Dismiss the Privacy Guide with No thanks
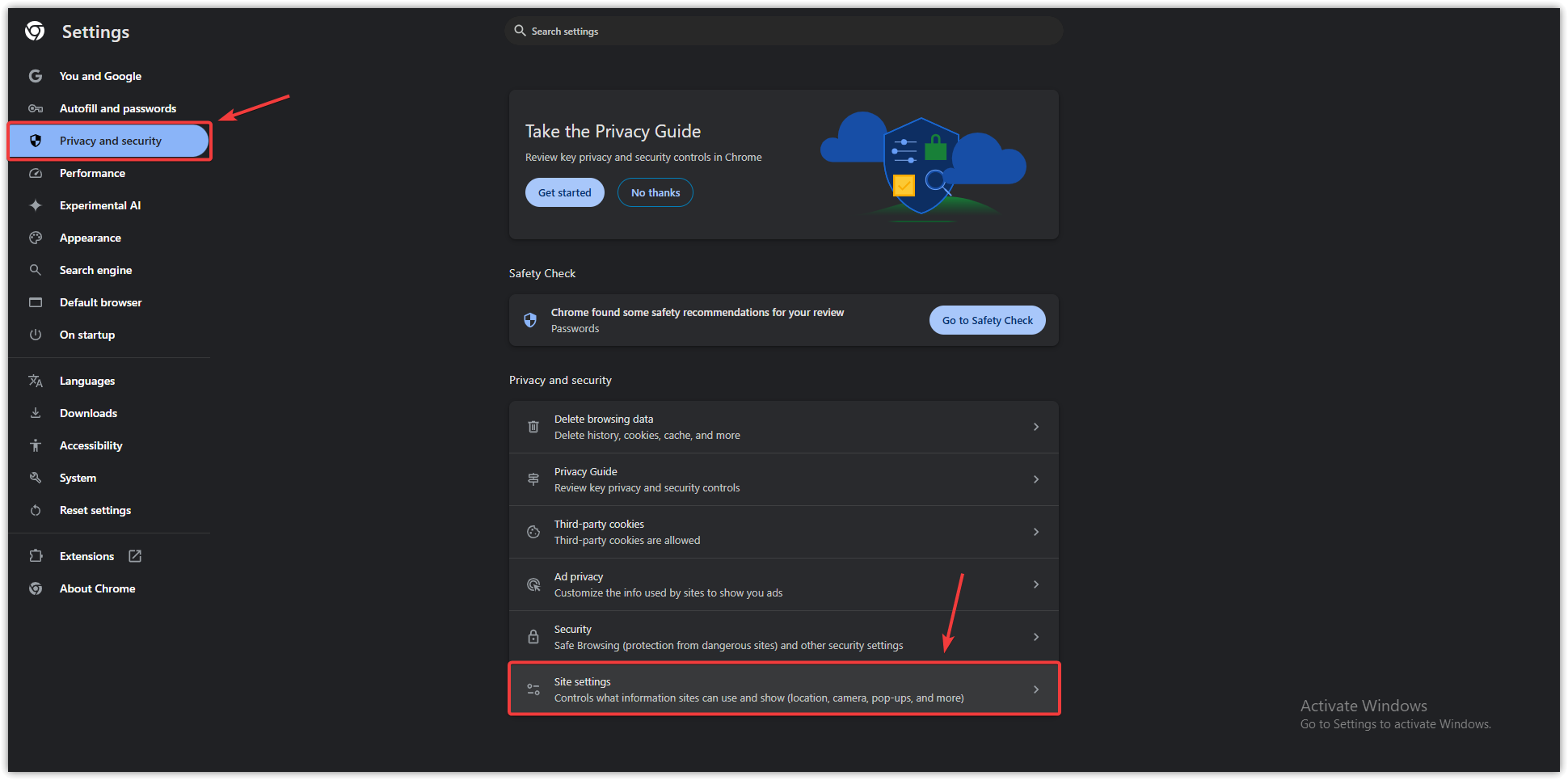 655,192
